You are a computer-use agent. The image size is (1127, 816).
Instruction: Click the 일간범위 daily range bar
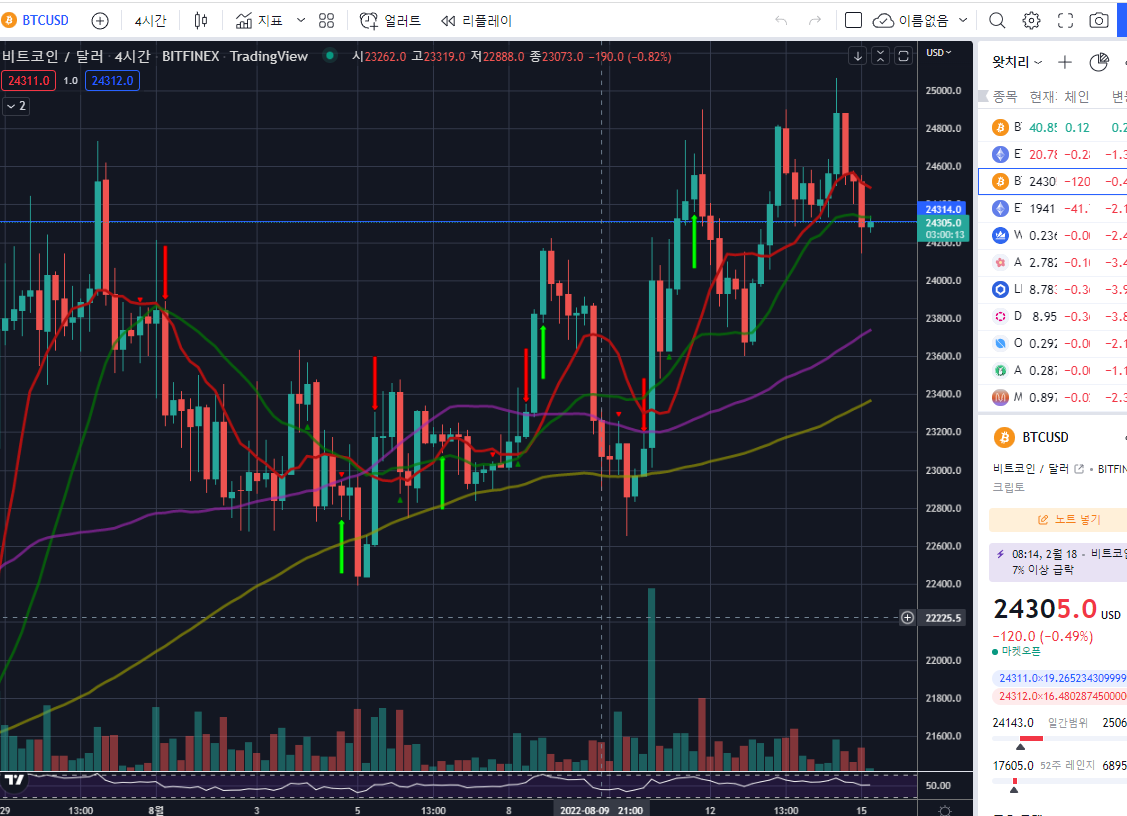1059,738
